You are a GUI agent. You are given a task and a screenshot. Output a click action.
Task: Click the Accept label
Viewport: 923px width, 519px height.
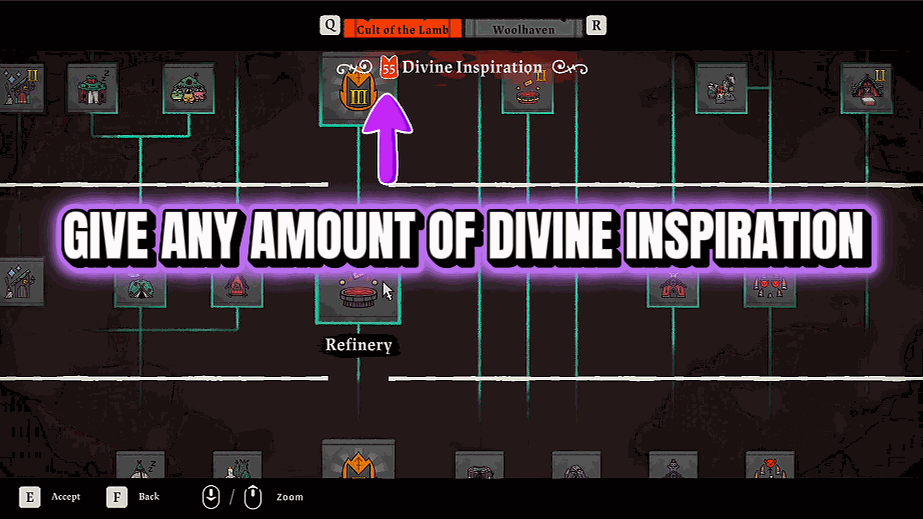click(x=65, y=497)
